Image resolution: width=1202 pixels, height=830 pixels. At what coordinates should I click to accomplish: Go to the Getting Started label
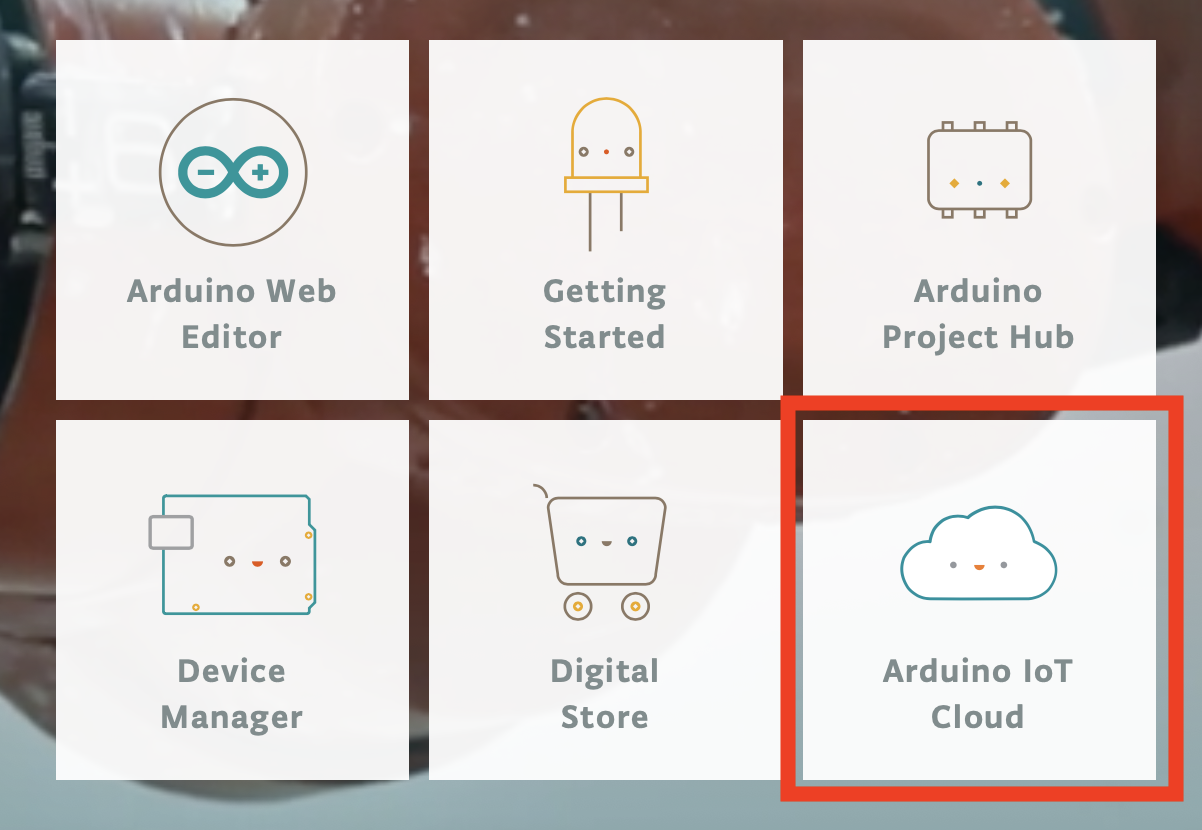(605, 314)
